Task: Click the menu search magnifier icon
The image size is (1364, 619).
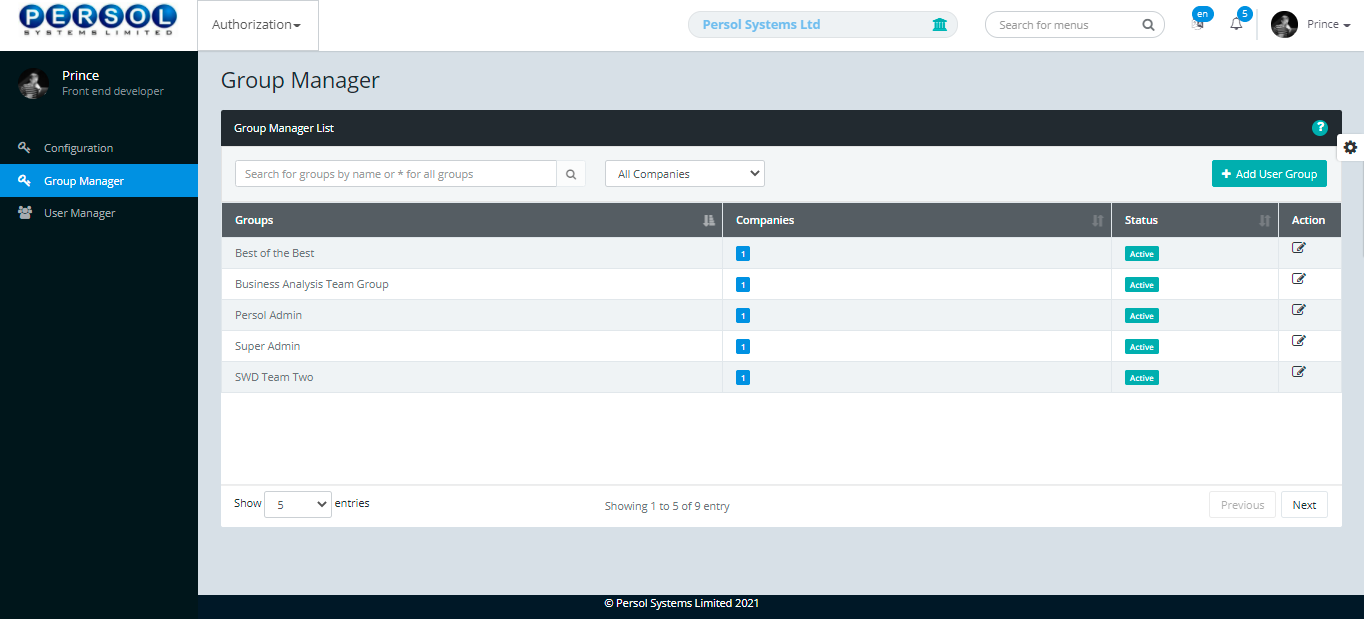Action: 1148,25
